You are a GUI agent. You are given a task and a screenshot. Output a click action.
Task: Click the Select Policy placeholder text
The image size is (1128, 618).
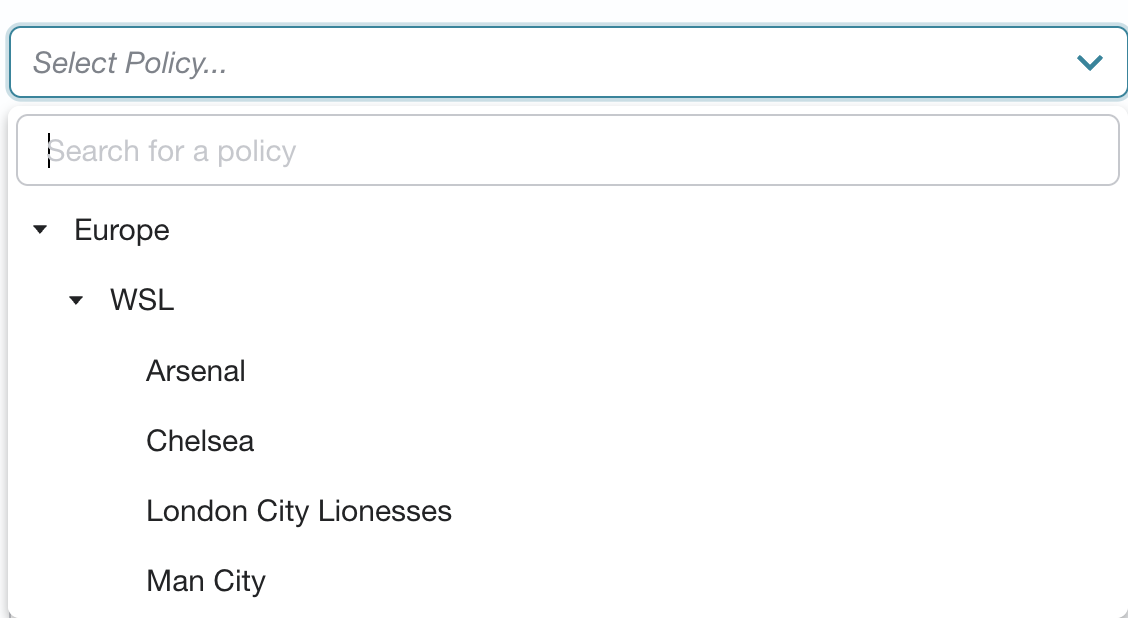click(130, 63)
